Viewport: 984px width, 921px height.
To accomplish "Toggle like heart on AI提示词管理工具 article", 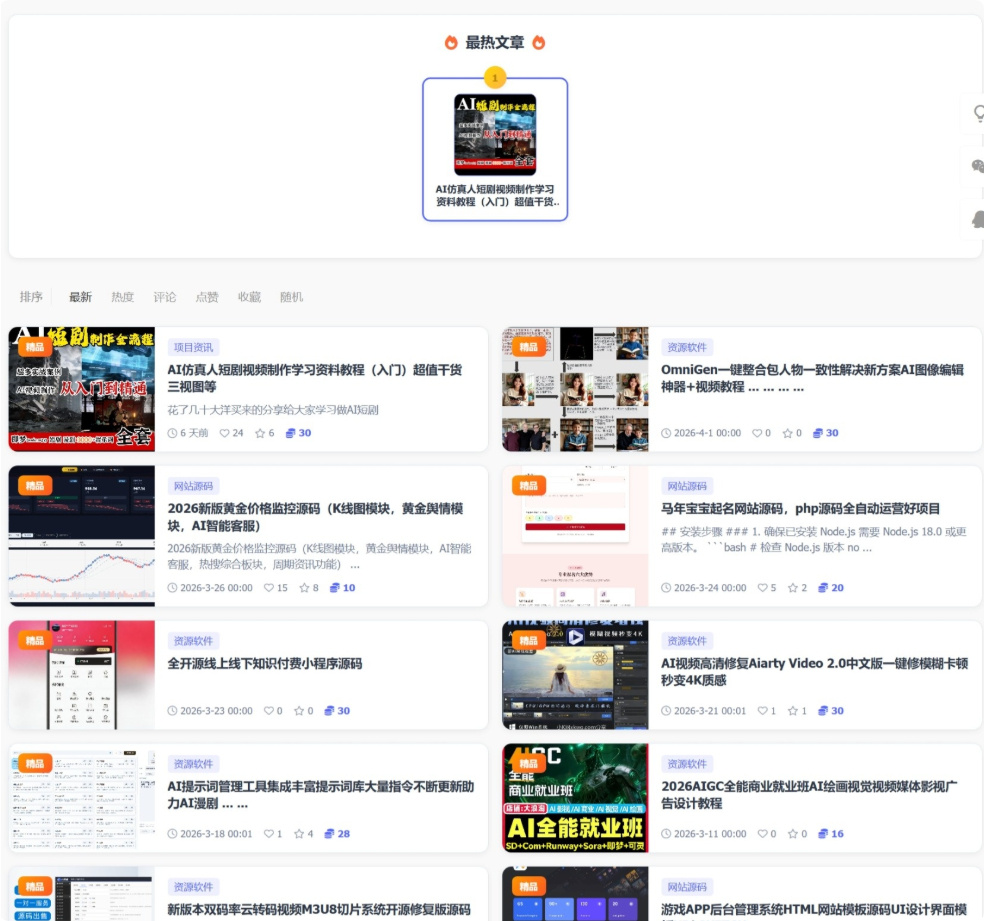I will 267,832.
